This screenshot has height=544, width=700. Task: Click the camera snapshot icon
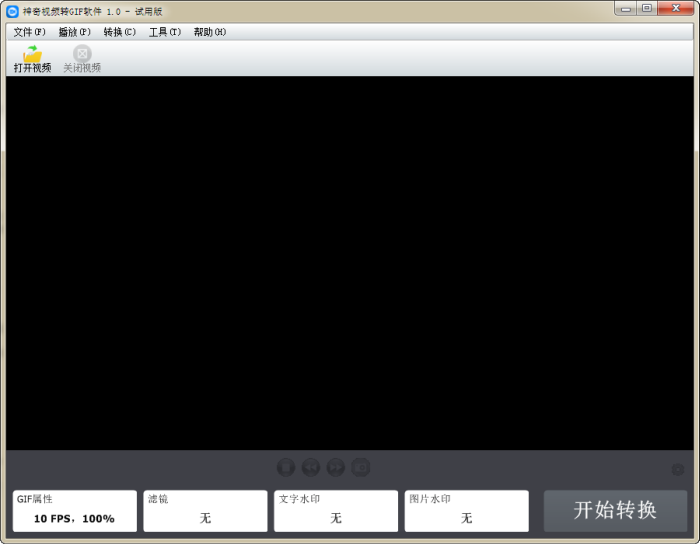(x=361, y=467)
